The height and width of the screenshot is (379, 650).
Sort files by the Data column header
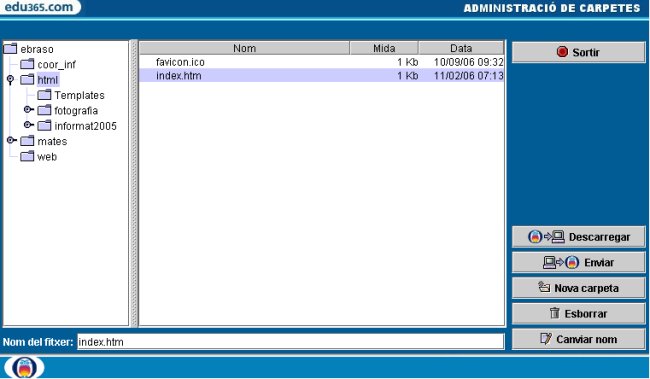point(461,48)
